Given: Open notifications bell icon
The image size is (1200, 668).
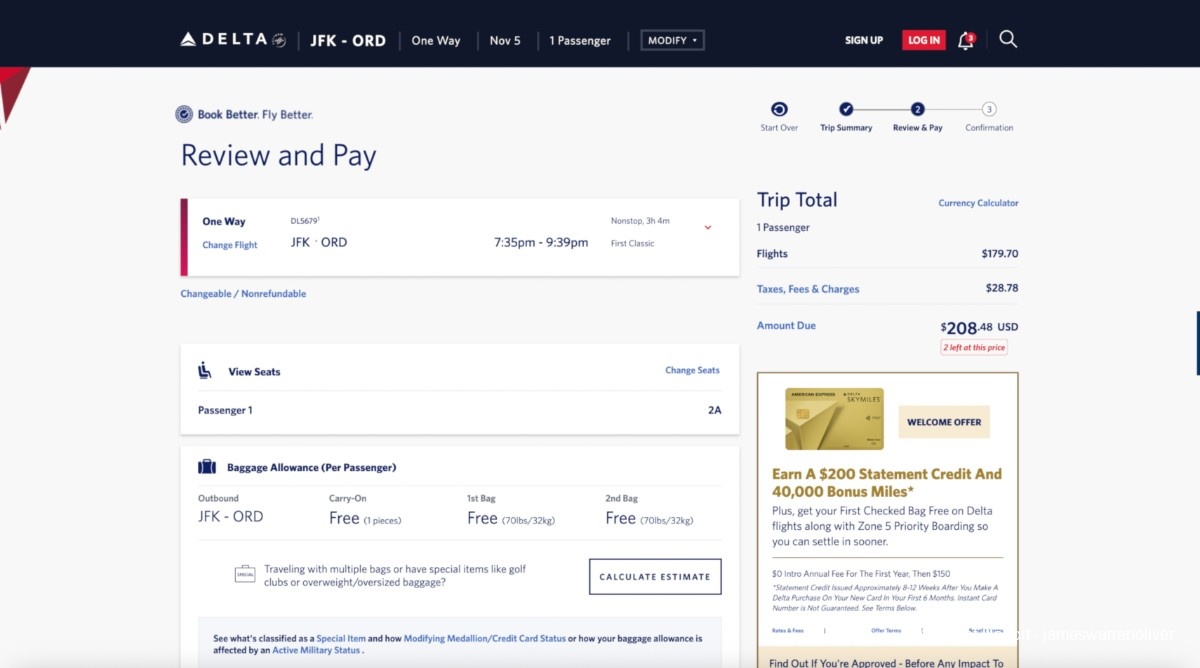Looking at the screenshot, I should (x=965, y=40).
